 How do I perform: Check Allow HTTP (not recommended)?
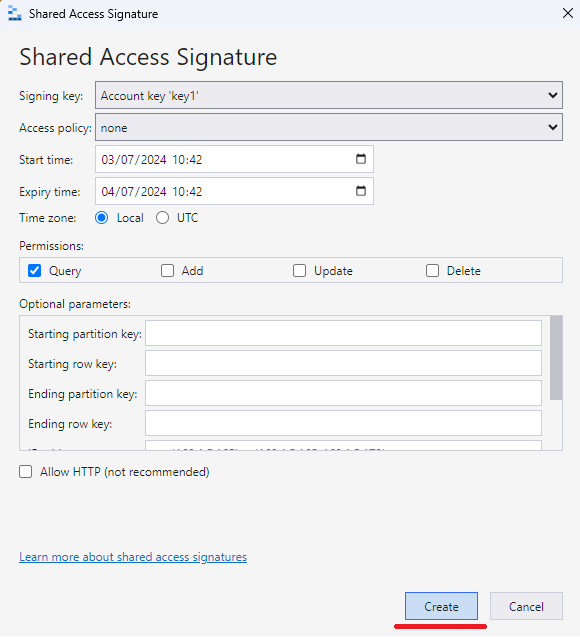[26, 472]
